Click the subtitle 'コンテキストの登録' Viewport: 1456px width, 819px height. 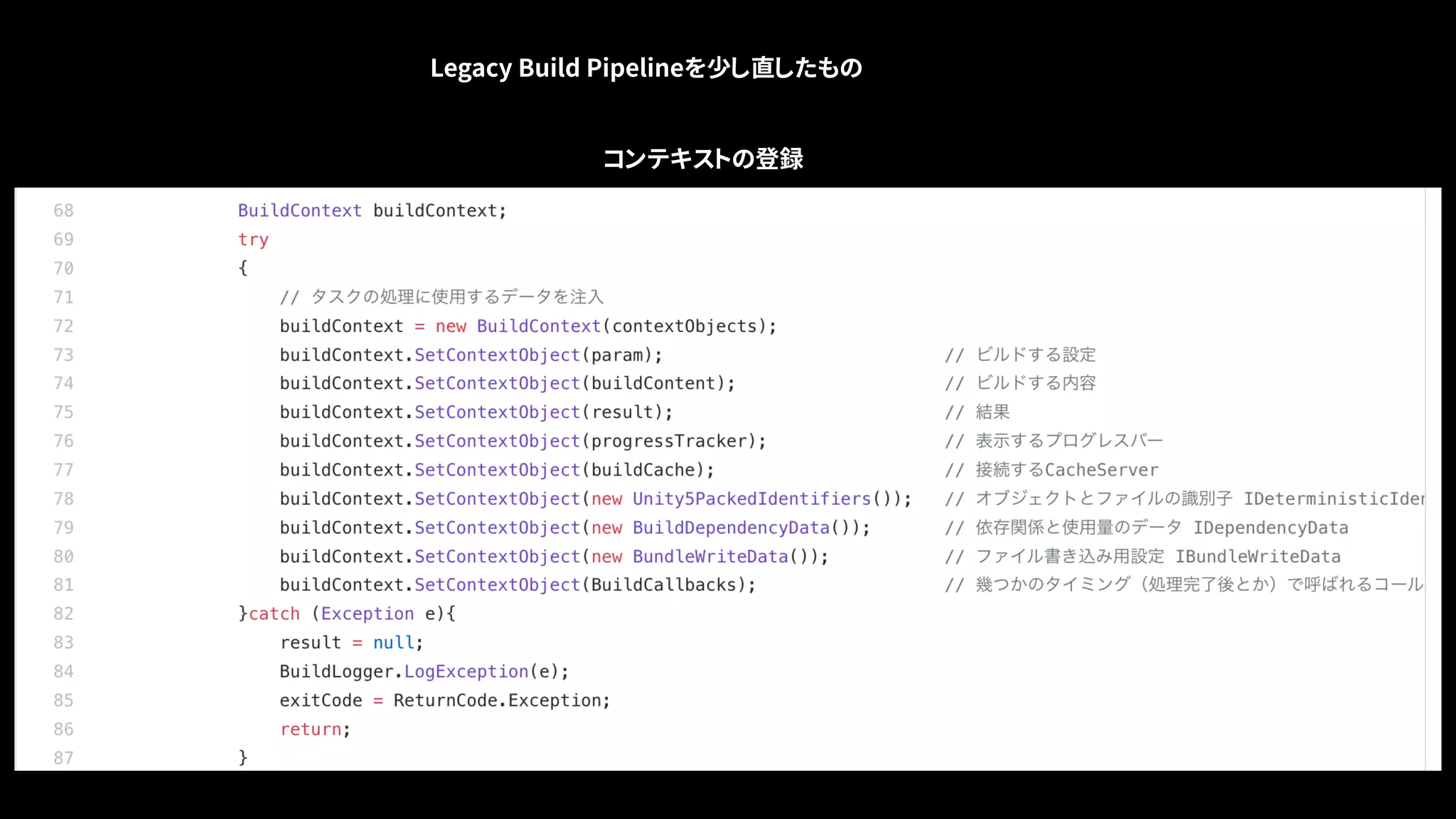click(703, 159)
